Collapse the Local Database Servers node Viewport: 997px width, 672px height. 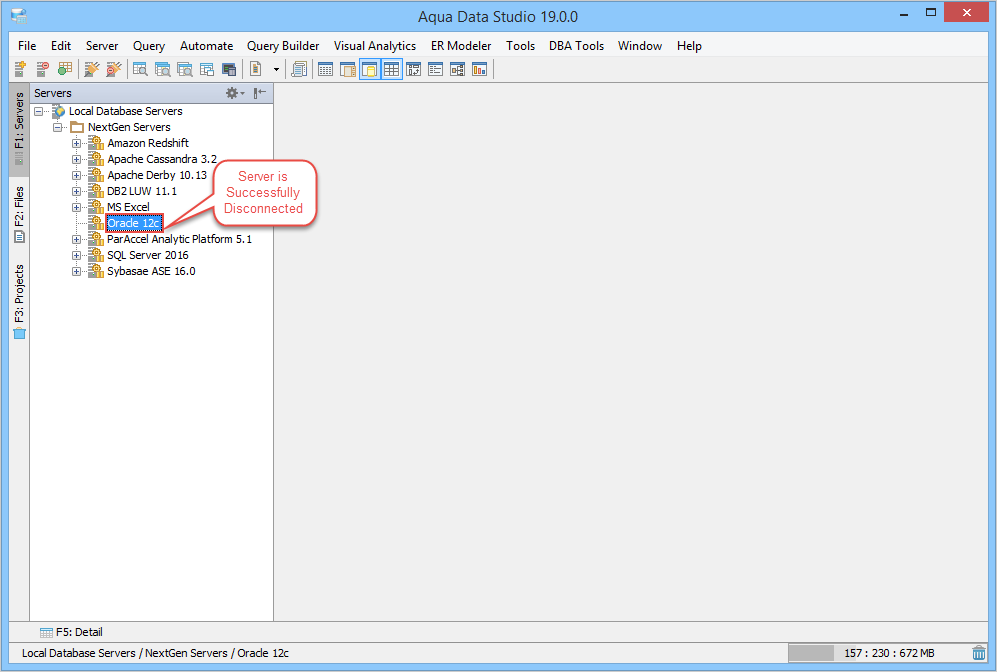[38, 111]
